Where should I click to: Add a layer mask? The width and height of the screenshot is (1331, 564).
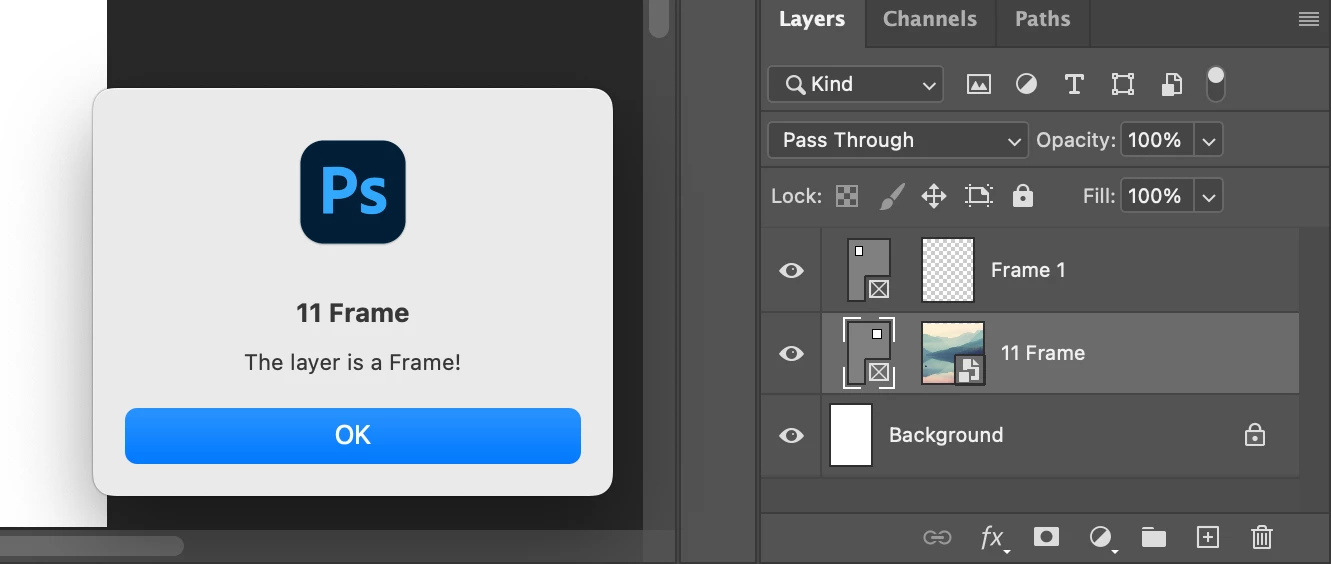pos(1046,538)
